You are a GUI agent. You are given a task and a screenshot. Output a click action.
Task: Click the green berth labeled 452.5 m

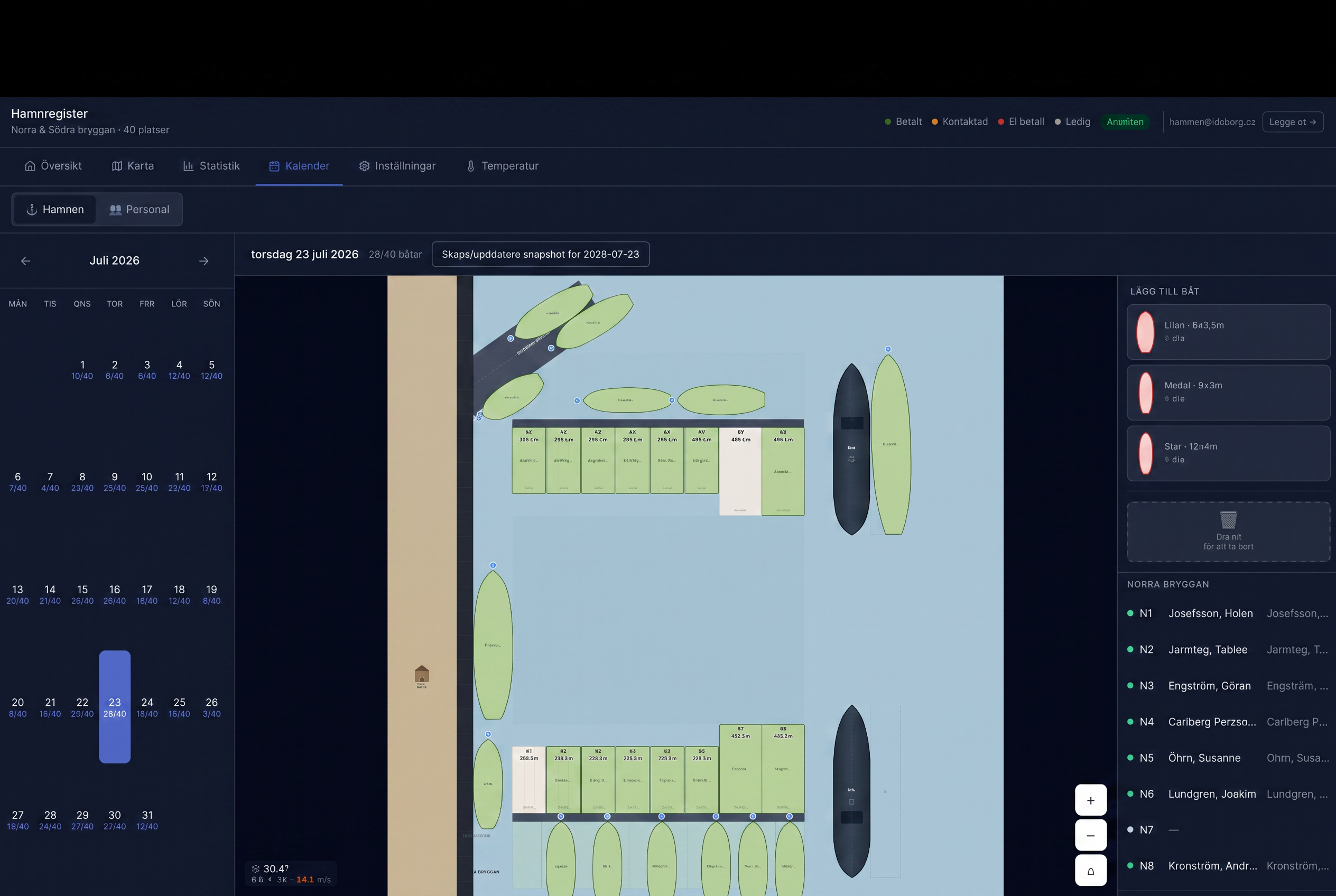coord(740,769)
